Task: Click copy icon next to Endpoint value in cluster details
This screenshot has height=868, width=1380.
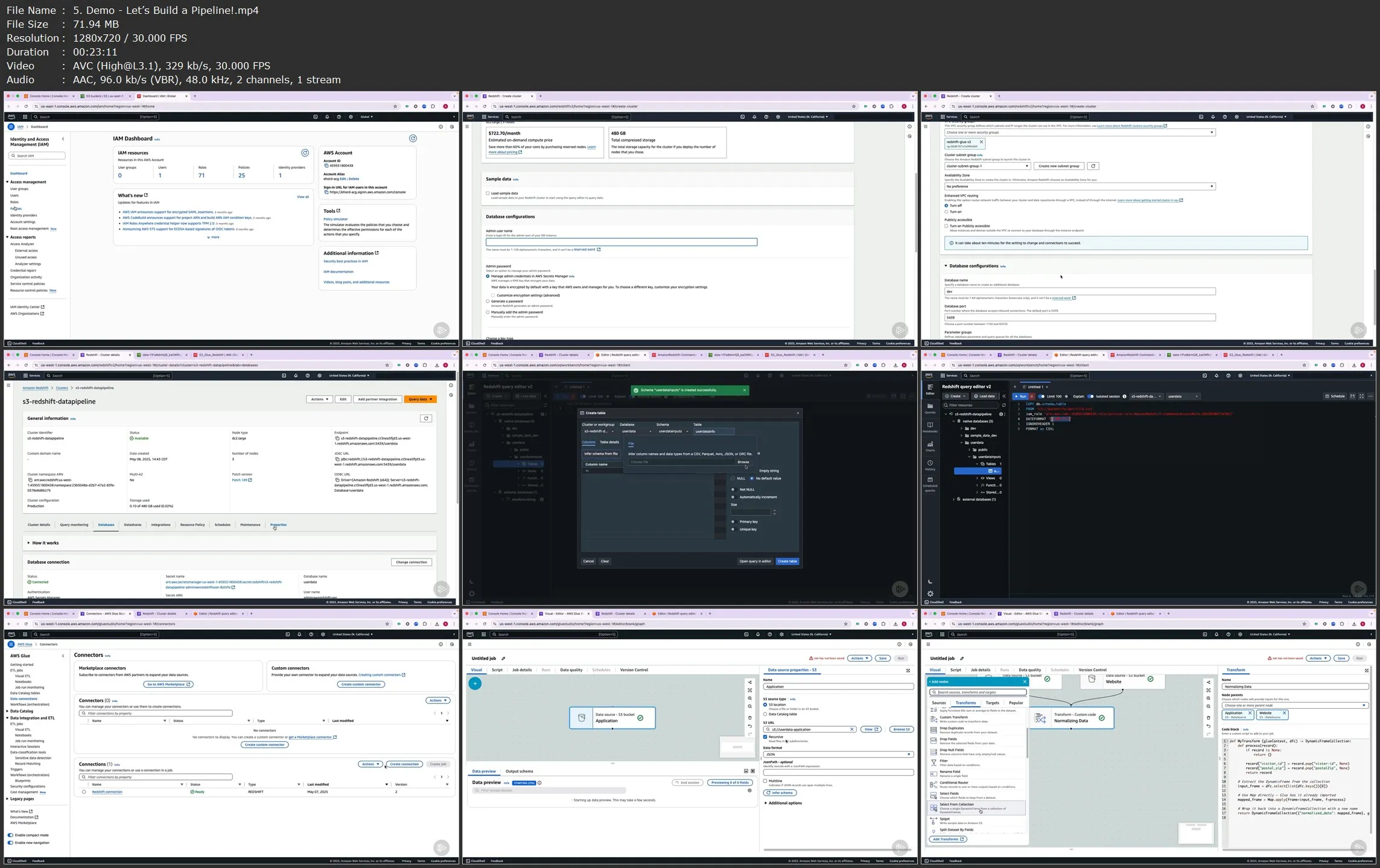Action: tap(337, 439)
